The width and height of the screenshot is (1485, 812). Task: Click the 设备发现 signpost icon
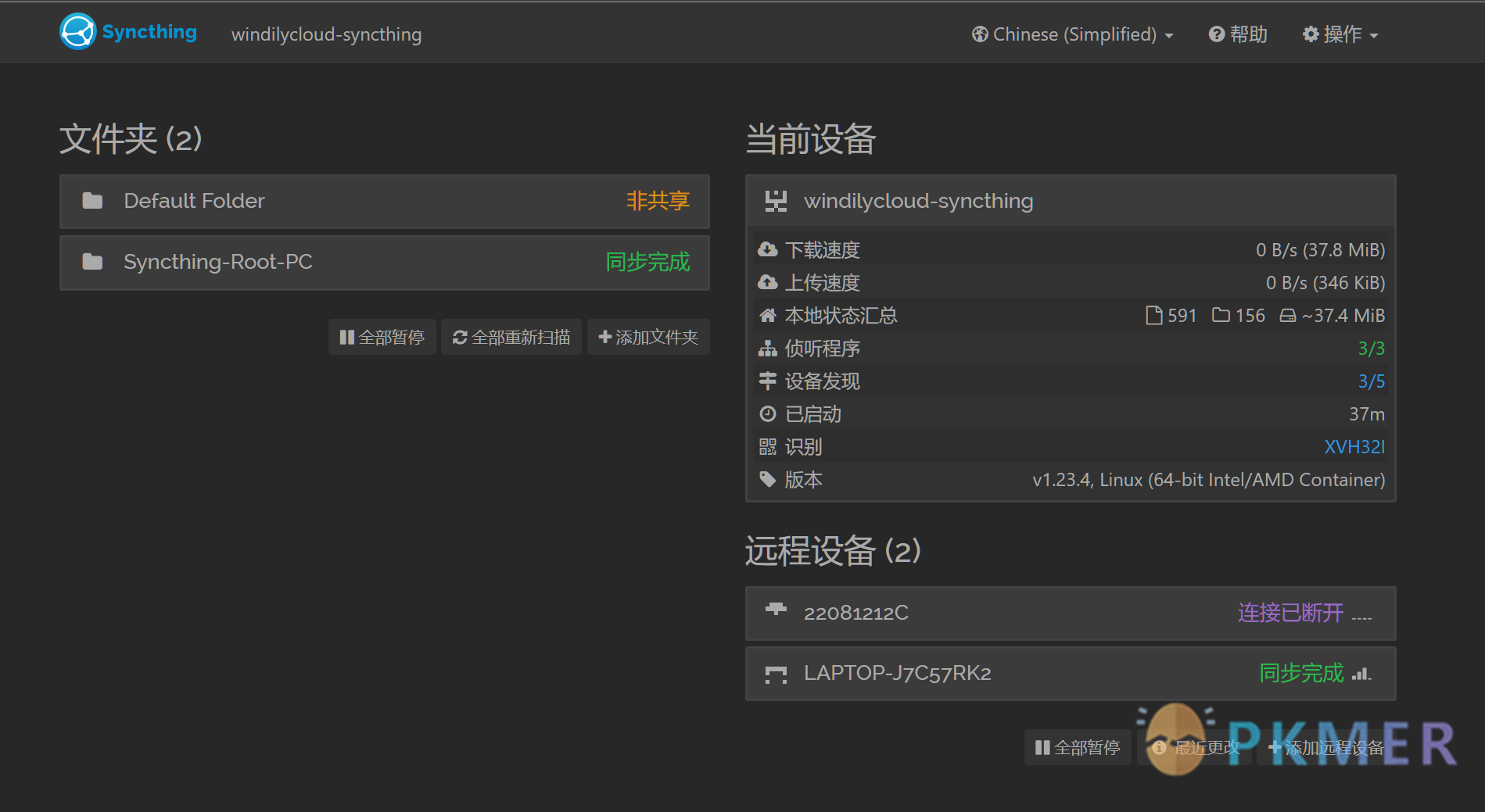tap(768, 381)
